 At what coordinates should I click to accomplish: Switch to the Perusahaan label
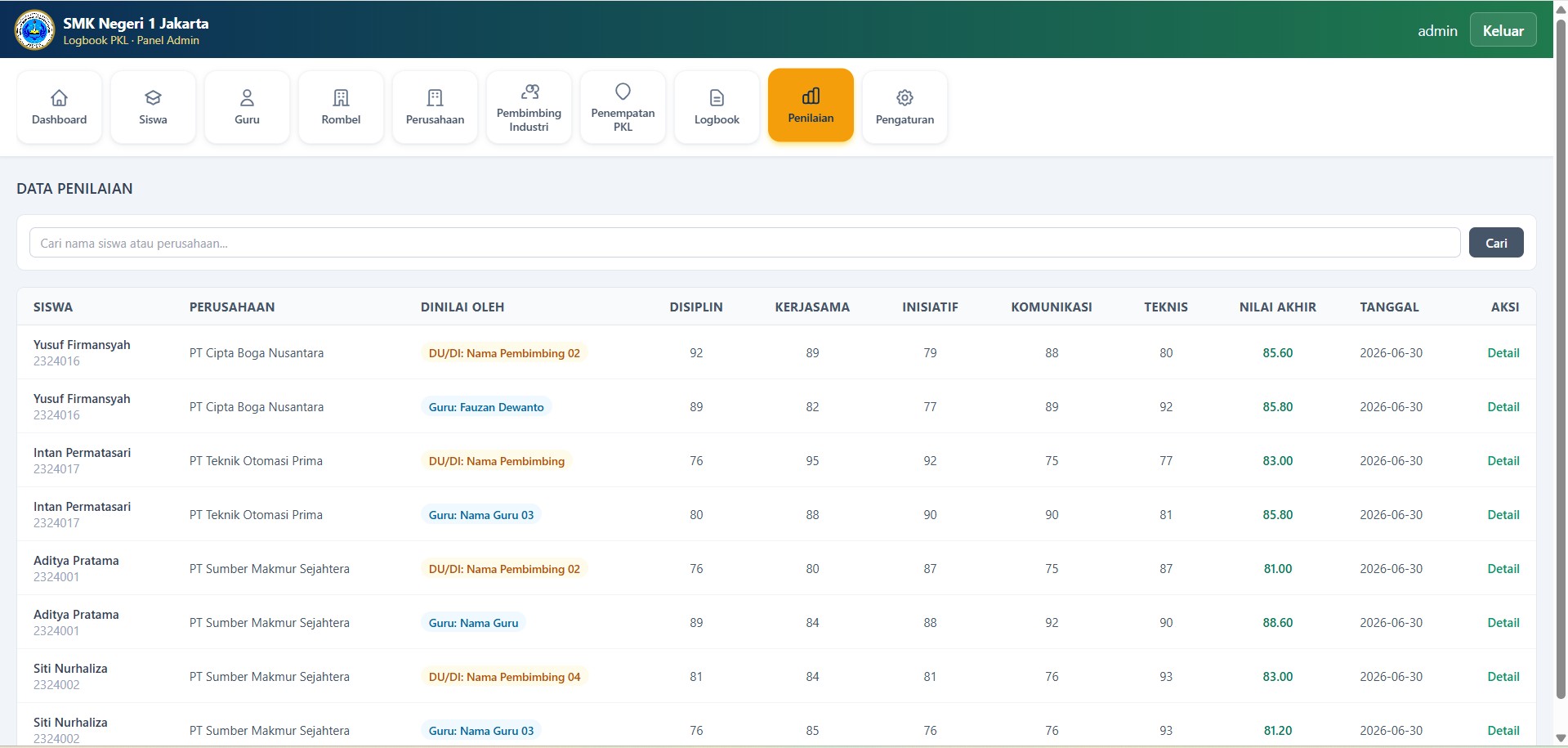click(x=435, y=119)
